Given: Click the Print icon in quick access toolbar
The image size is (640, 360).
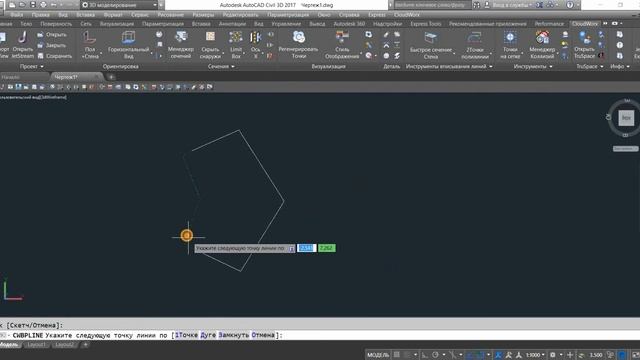Looking at the screenshot, I should point(43,5).
